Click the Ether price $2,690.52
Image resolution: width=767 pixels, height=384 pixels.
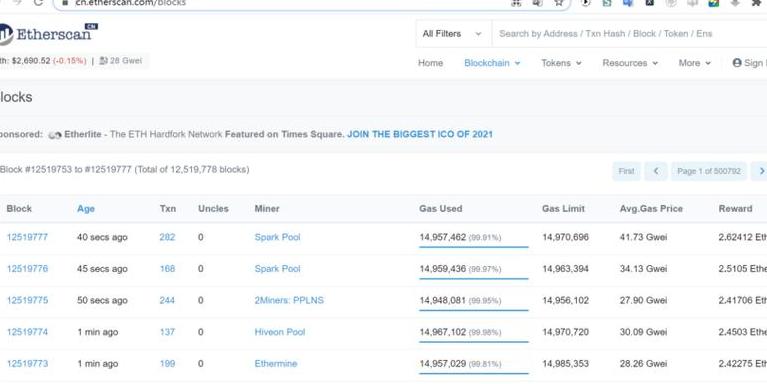(31, 61)
